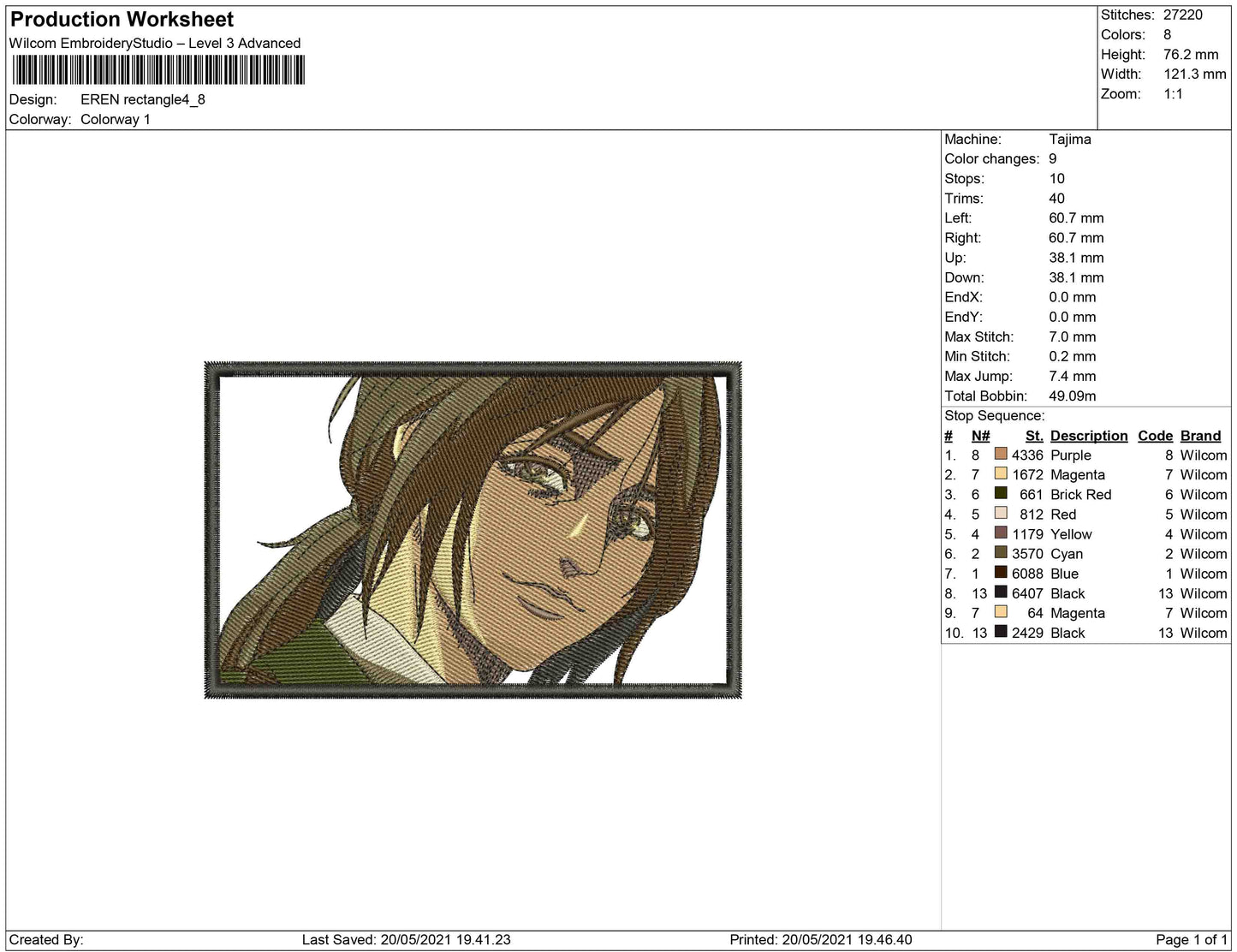Select the "38.1 mm" value beside Down

1077,277
